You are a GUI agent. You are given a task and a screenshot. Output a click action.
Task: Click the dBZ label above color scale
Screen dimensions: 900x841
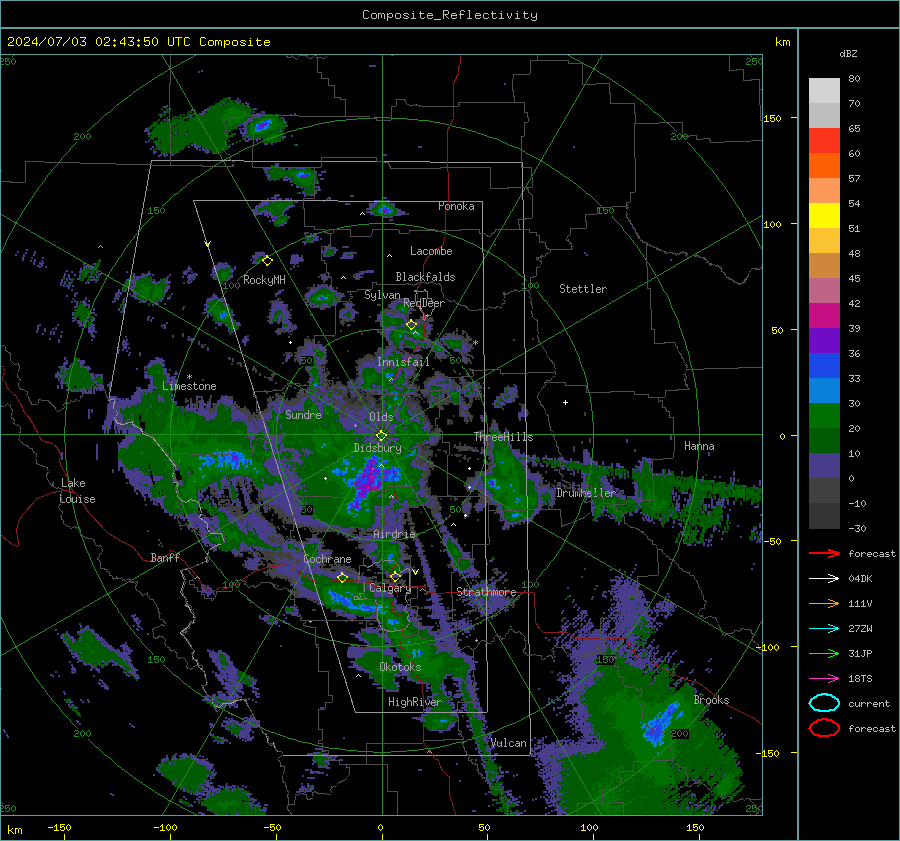[x=848, y=53]
